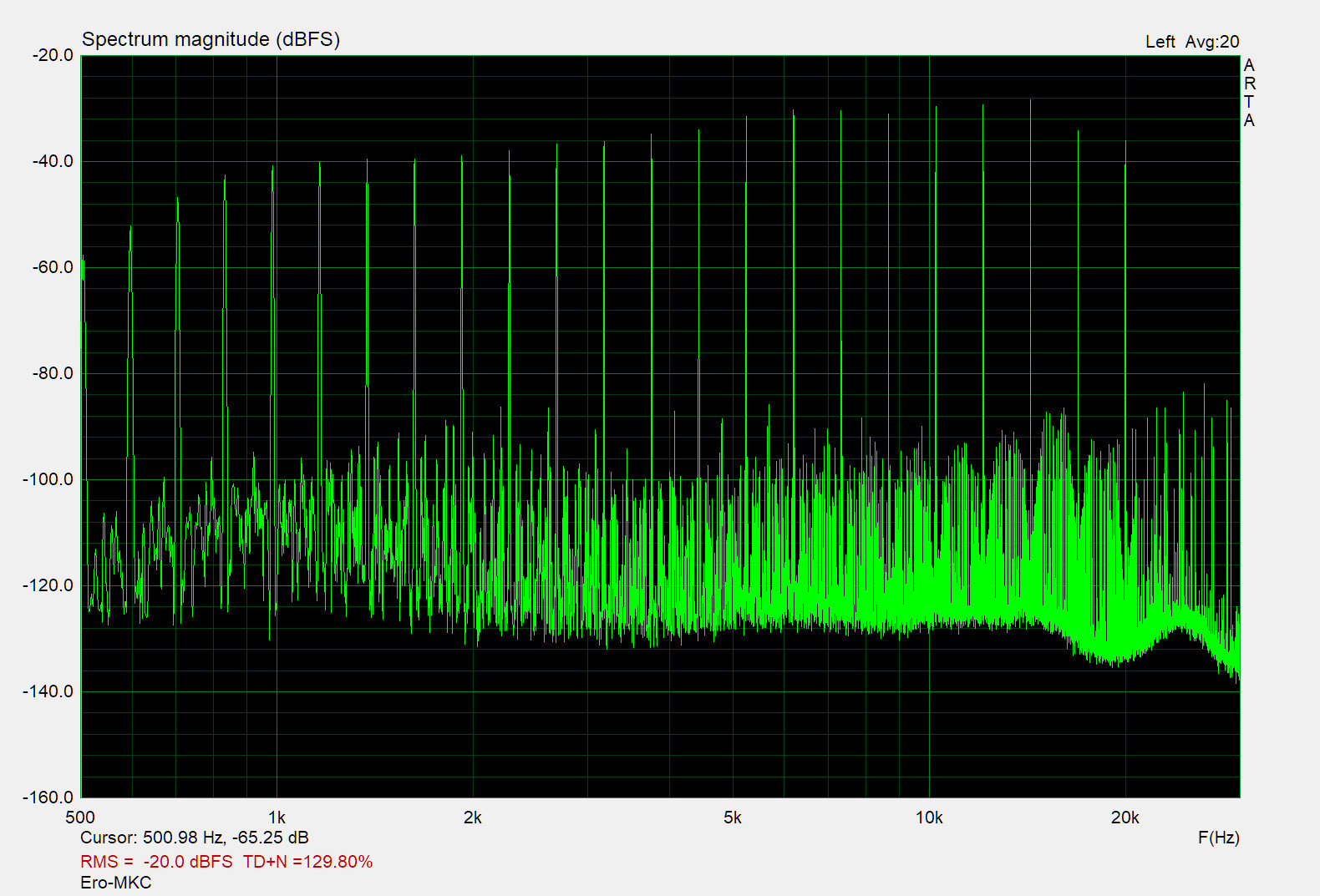The image size is (1320, 896).
Task: Click the F(Hz) axis unit label
Action: [1218, 838]
